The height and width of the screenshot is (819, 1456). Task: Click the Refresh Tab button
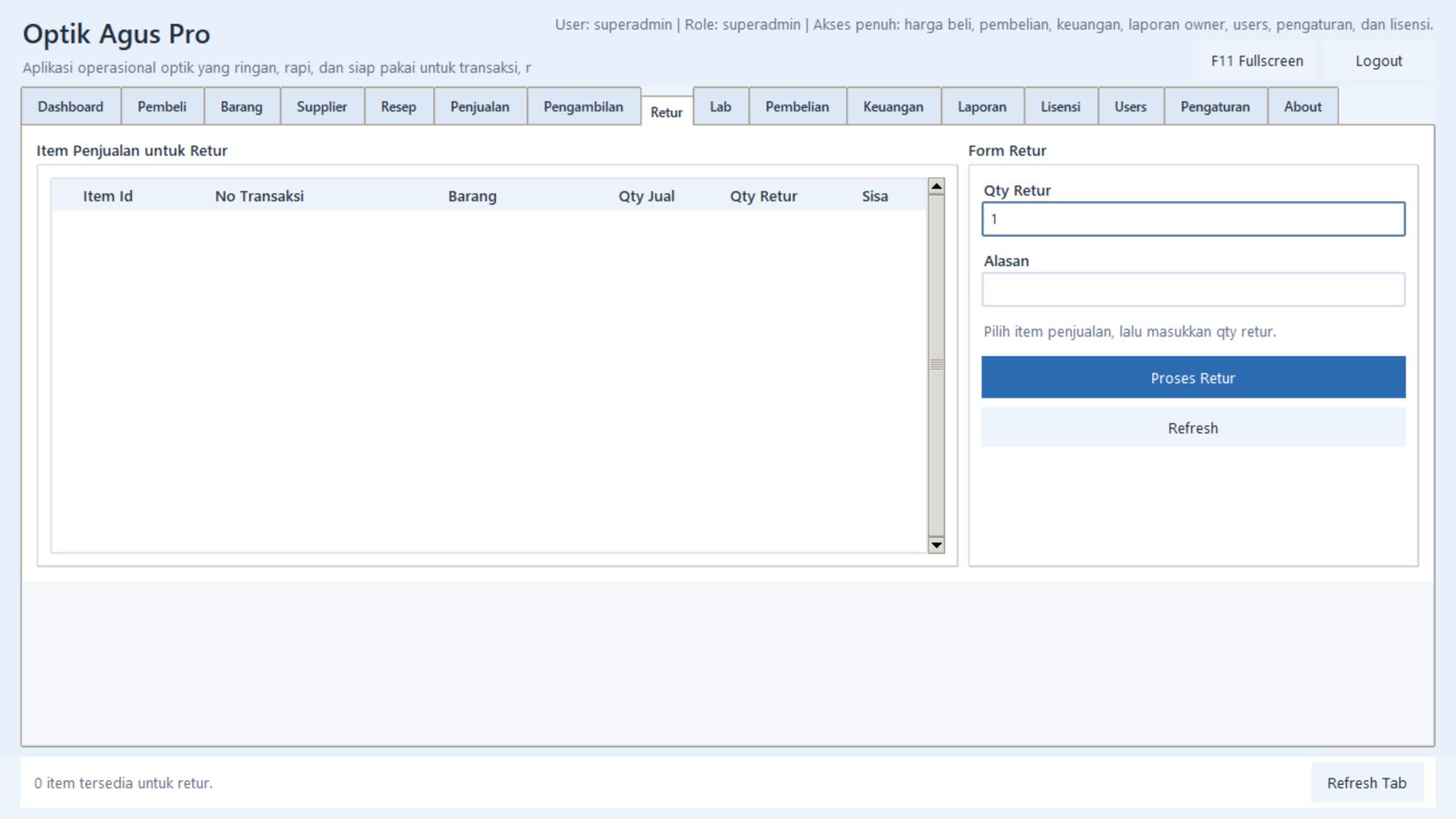tap(1366, 783)
